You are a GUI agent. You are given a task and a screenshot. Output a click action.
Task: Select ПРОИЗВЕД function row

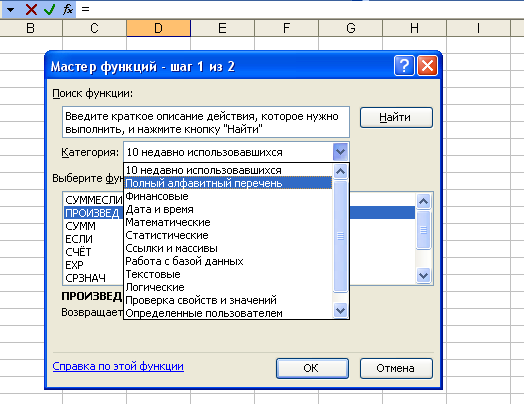click(x=239, y=213)
